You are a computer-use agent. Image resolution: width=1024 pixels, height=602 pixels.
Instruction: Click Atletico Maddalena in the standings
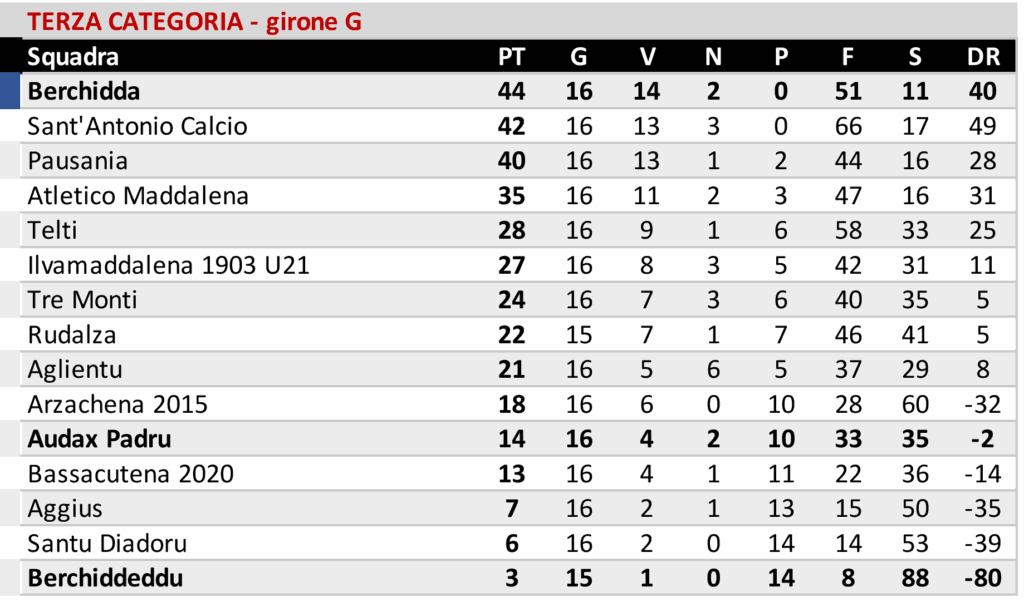pos(138,196)
